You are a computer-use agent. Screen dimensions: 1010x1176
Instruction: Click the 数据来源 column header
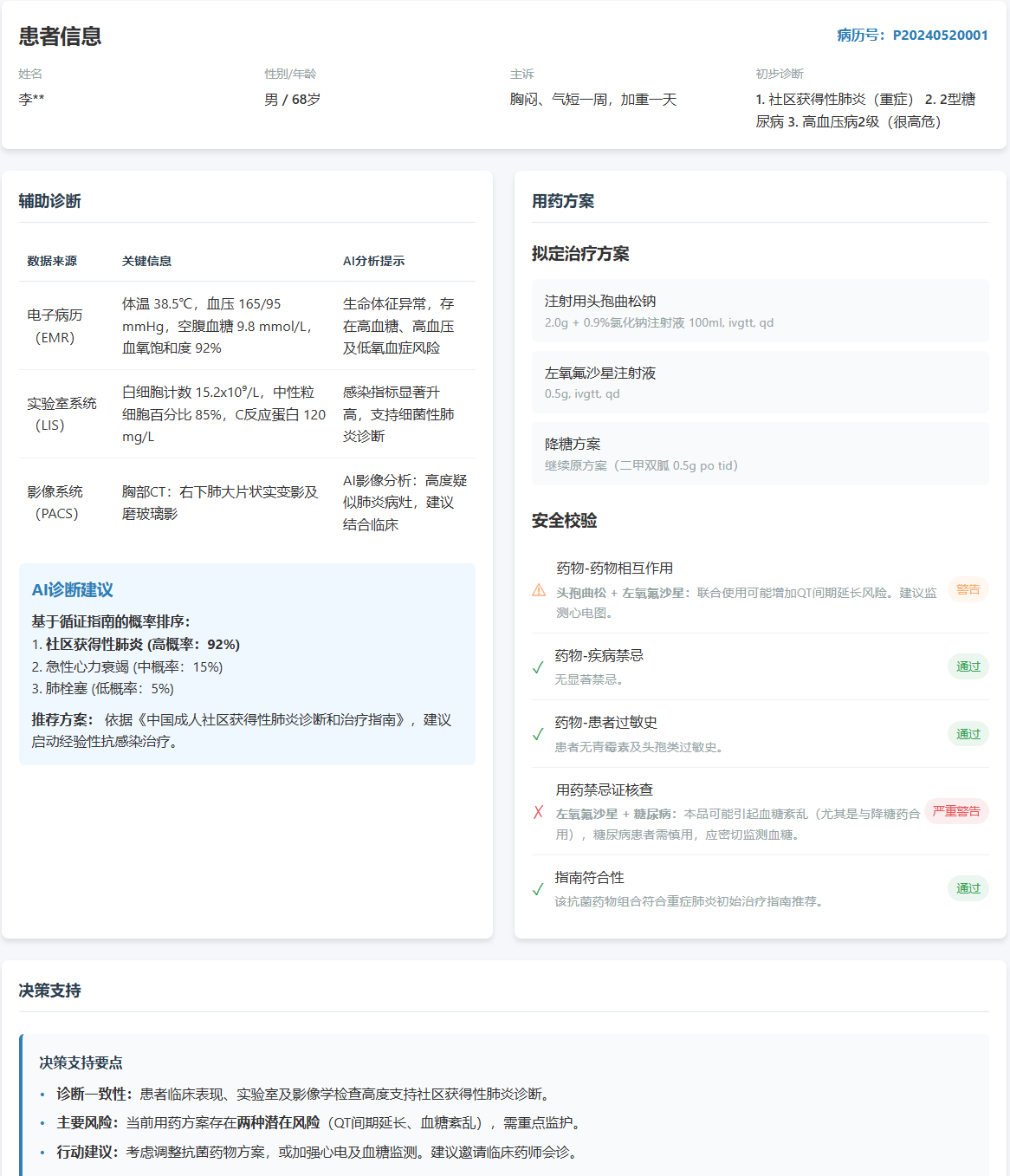point(52,261)
